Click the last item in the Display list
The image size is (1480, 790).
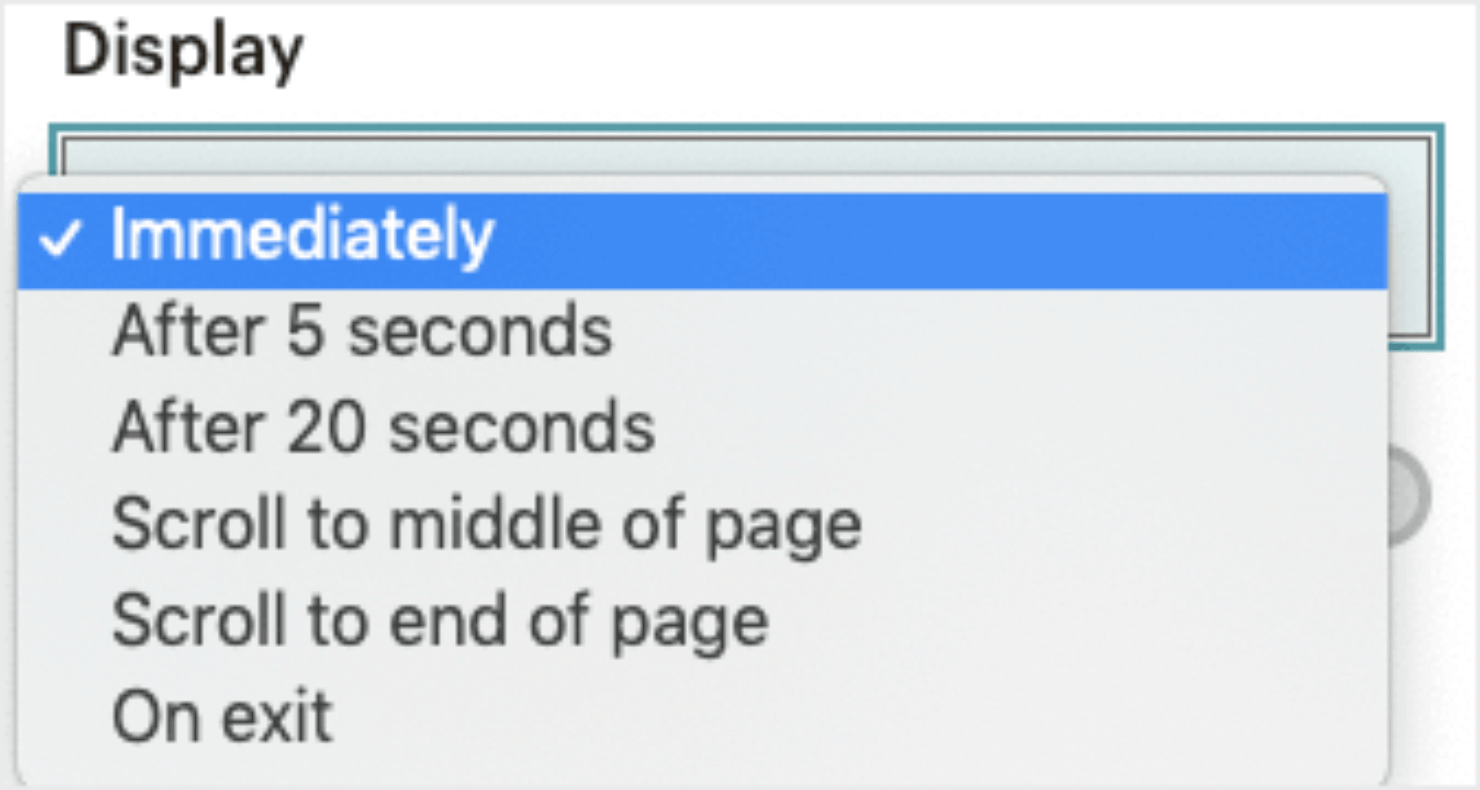click(222, 716)
